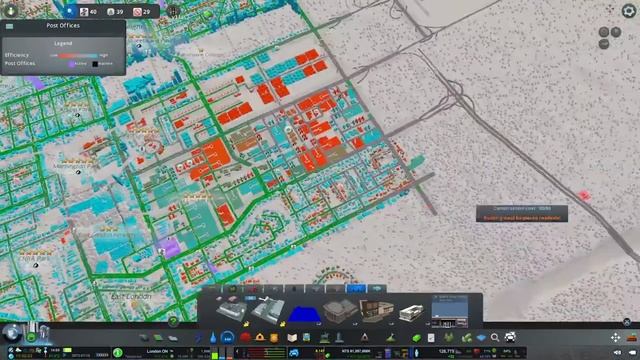Select the first tab above the build panel
Image resolution: width=640 pixels, height=360 pixels.
[x=212, y=289]
